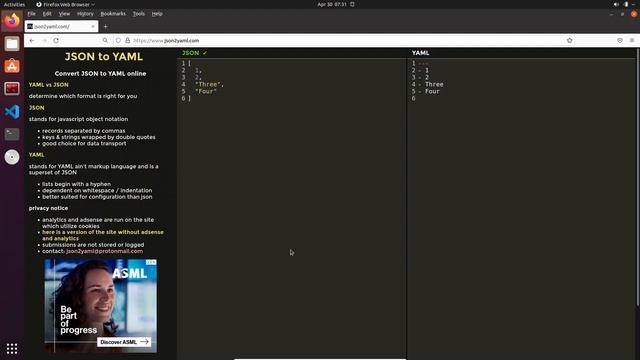The height and width of the screenshot is (360, 640).
Task: Open a new tab with the plus button
Action: [x=105, y=27]
